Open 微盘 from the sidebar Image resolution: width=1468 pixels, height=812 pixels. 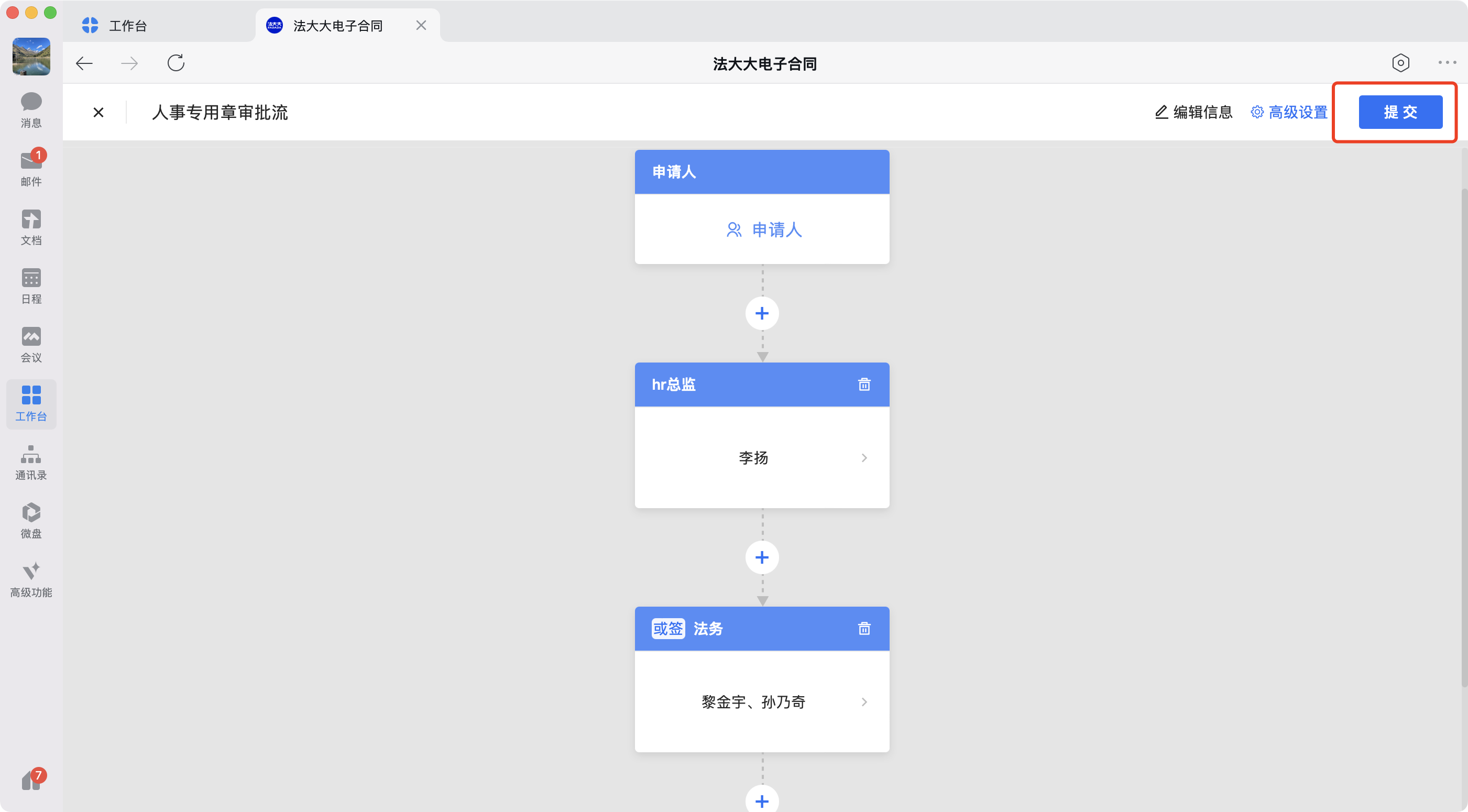click(x=31, y=520)
